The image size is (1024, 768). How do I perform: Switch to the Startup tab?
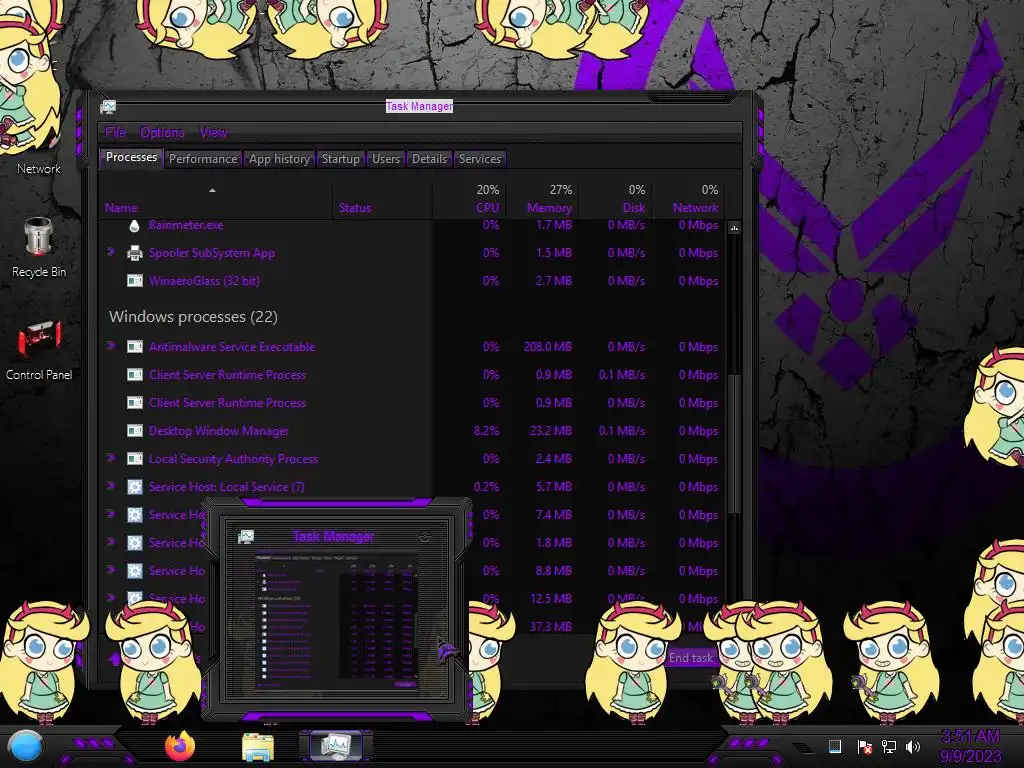click(340, 159)
